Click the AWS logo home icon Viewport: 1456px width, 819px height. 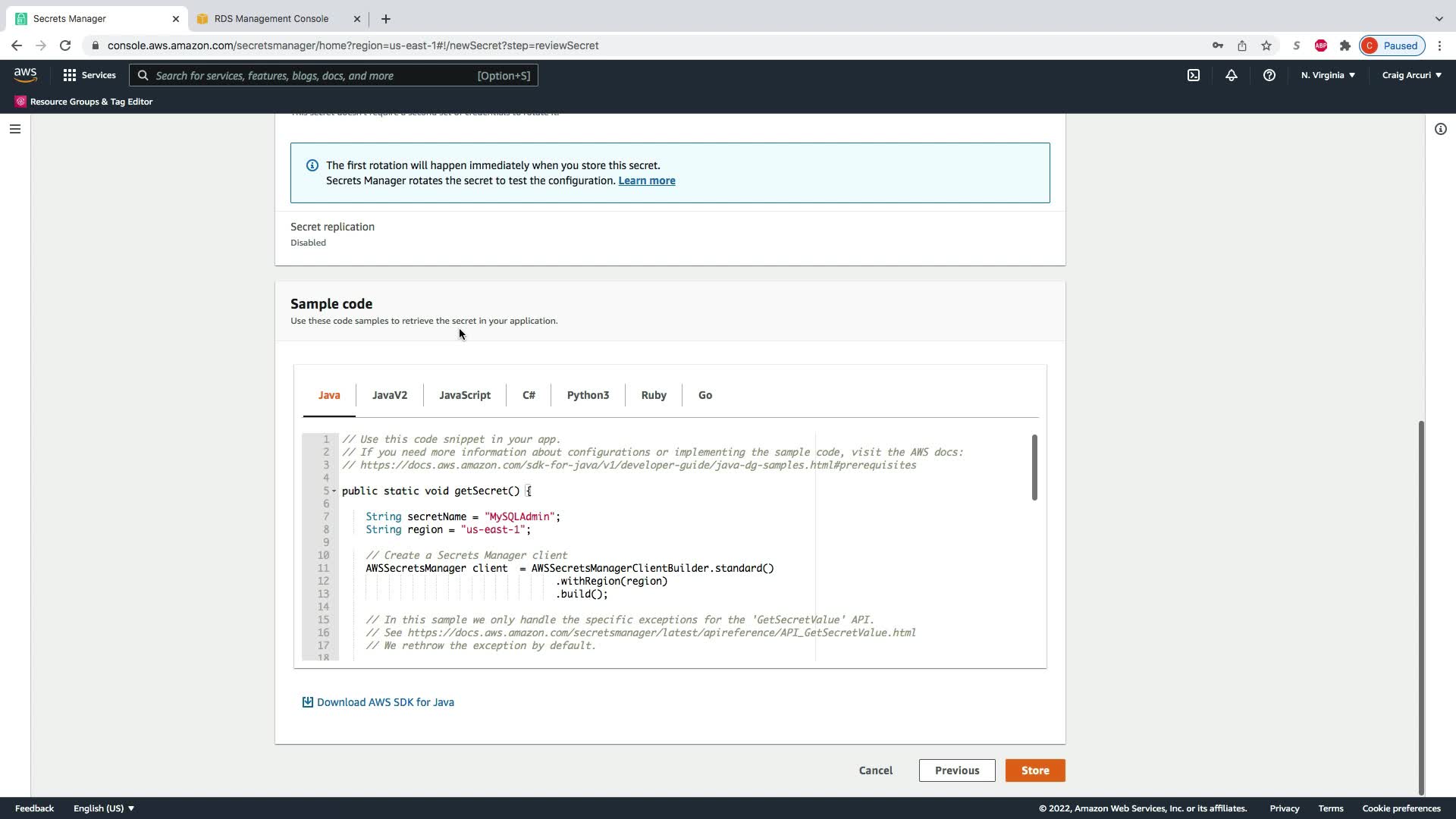tap(25, 74)
